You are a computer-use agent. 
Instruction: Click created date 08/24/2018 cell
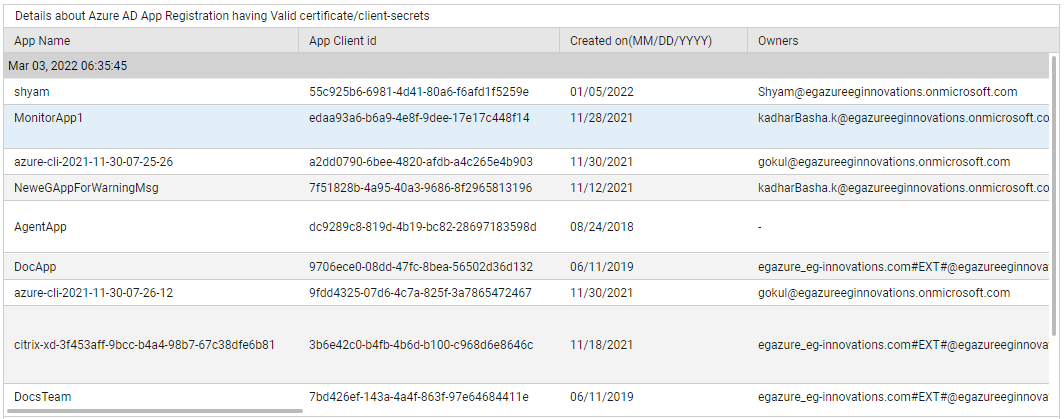(x=602, y=227)
